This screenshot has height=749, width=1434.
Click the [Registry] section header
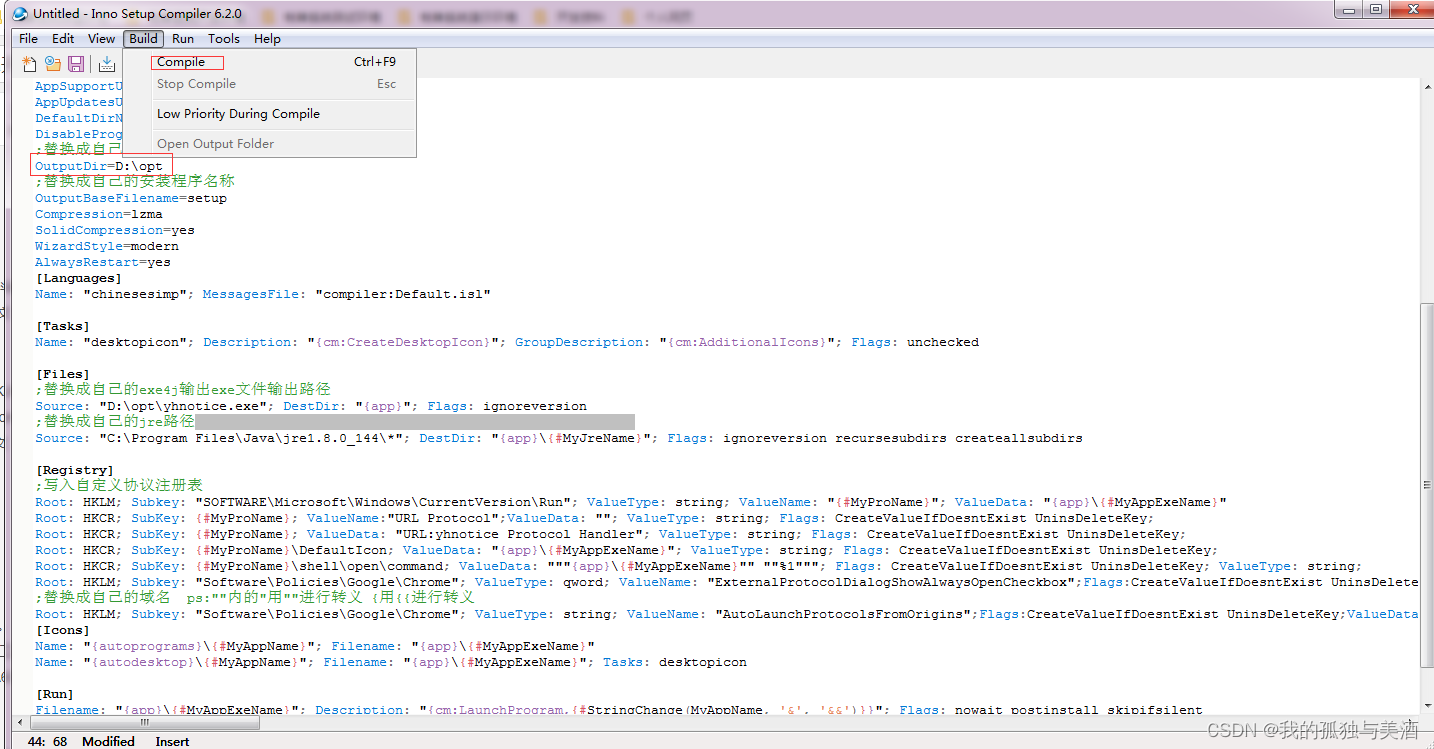point(75,470)
